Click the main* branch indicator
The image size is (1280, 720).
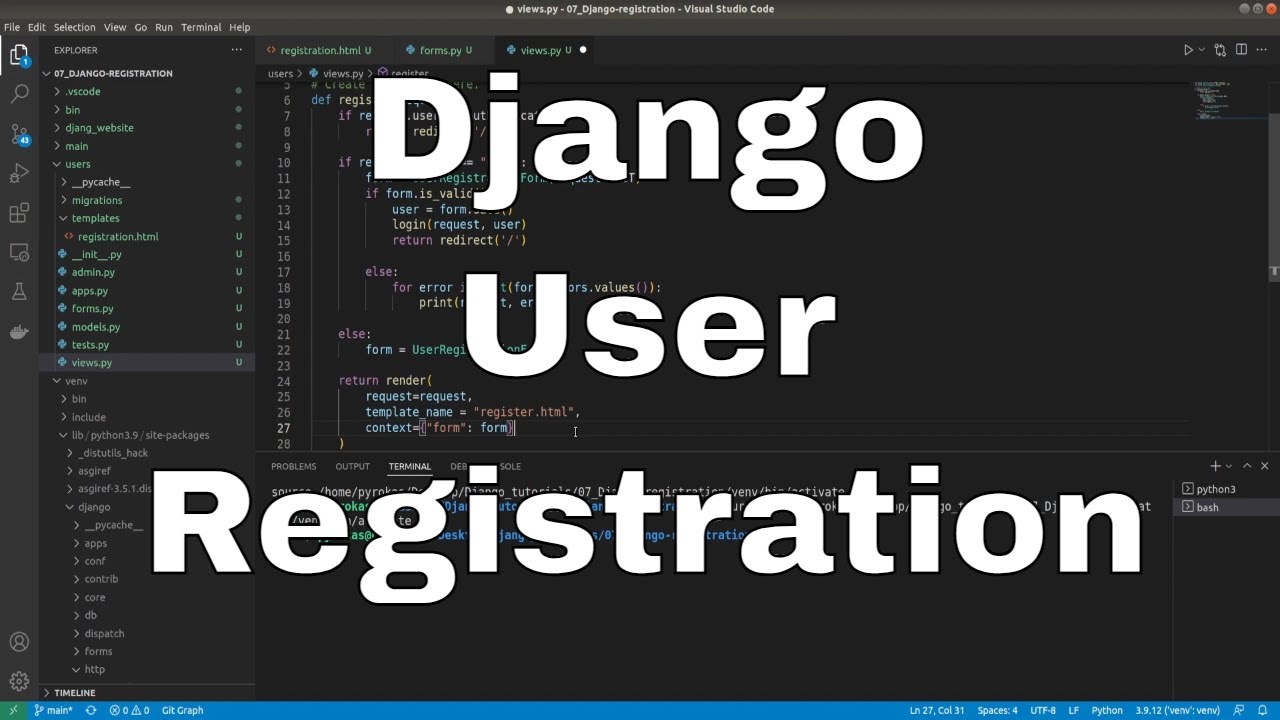coord(53,710)
